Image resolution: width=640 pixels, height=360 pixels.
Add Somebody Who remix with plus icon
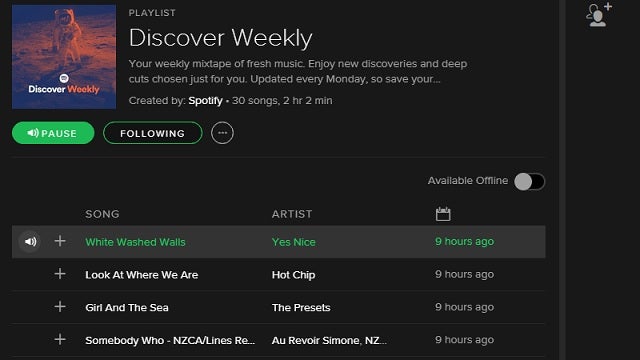pyautogui.click(x=60, y=339)
